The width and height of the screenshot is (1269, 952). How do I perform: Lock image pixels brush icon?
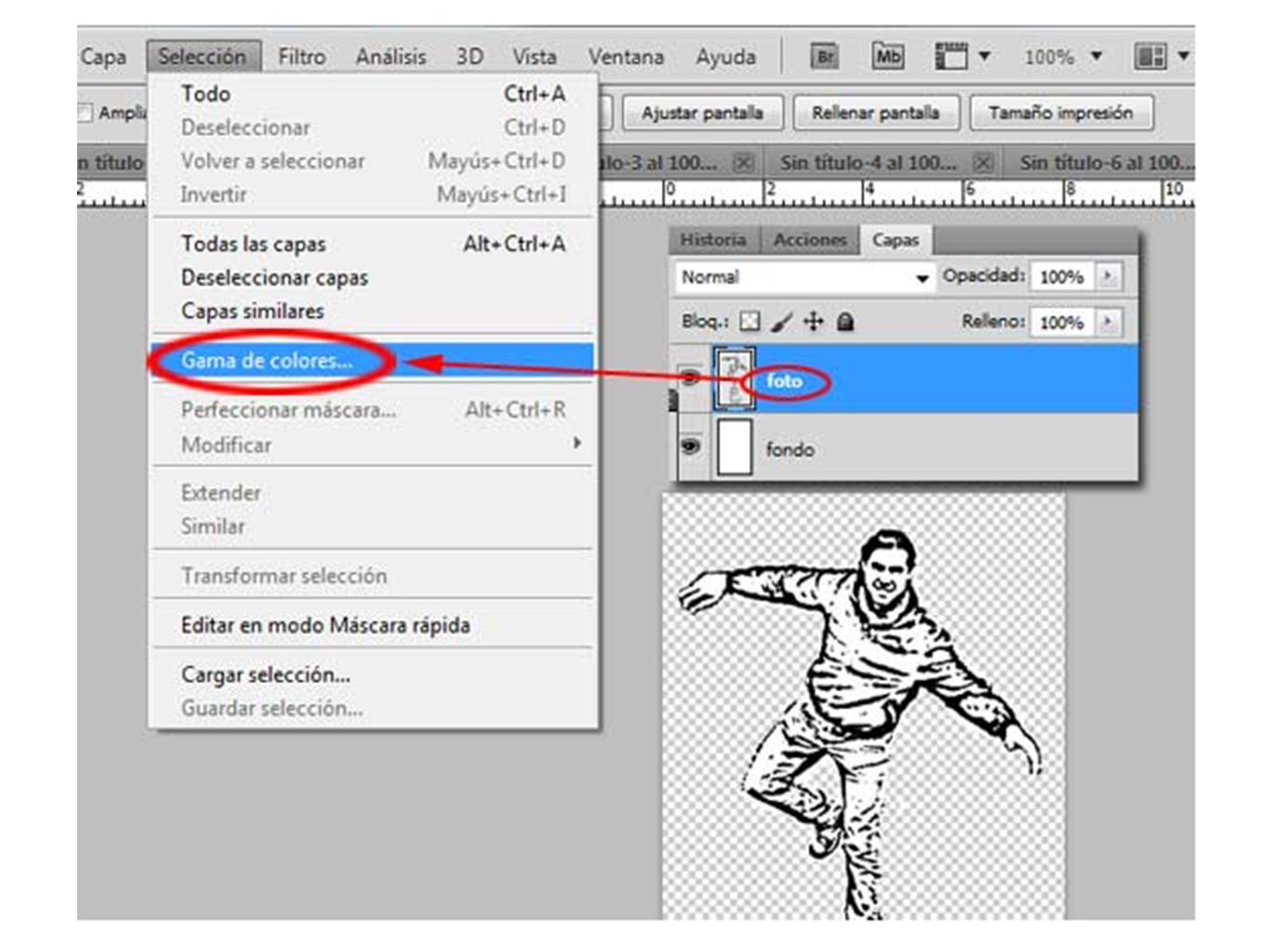pos(782,322)
